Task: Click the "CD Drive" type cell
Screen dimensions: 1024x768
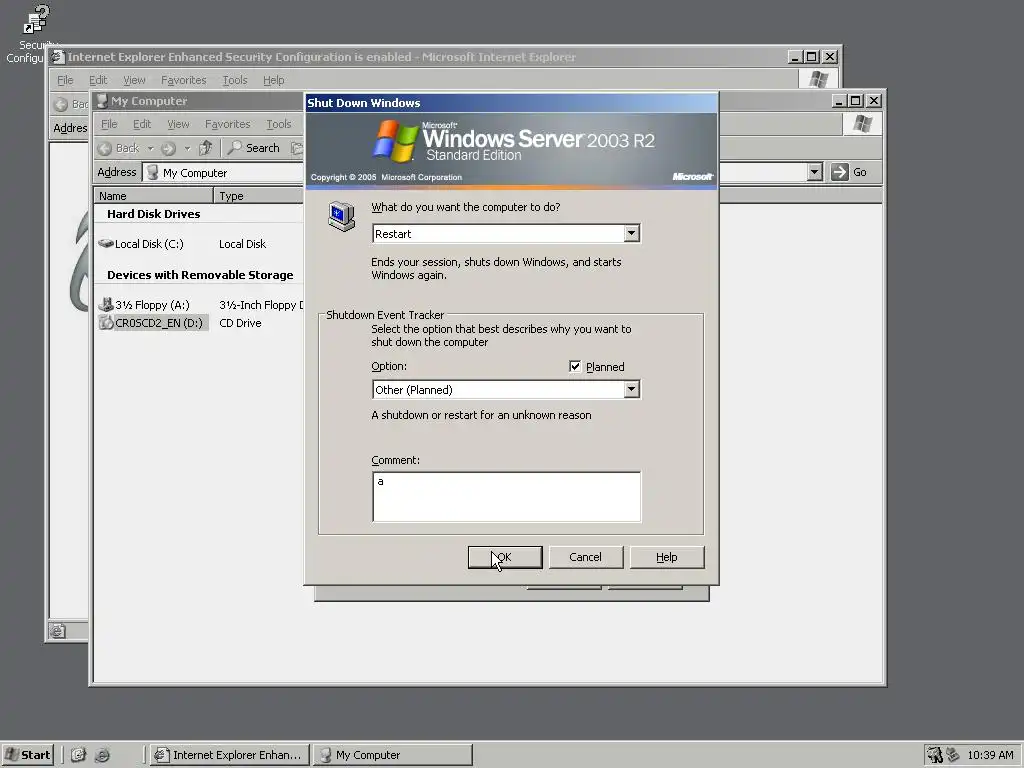Action: coord(240,323)
